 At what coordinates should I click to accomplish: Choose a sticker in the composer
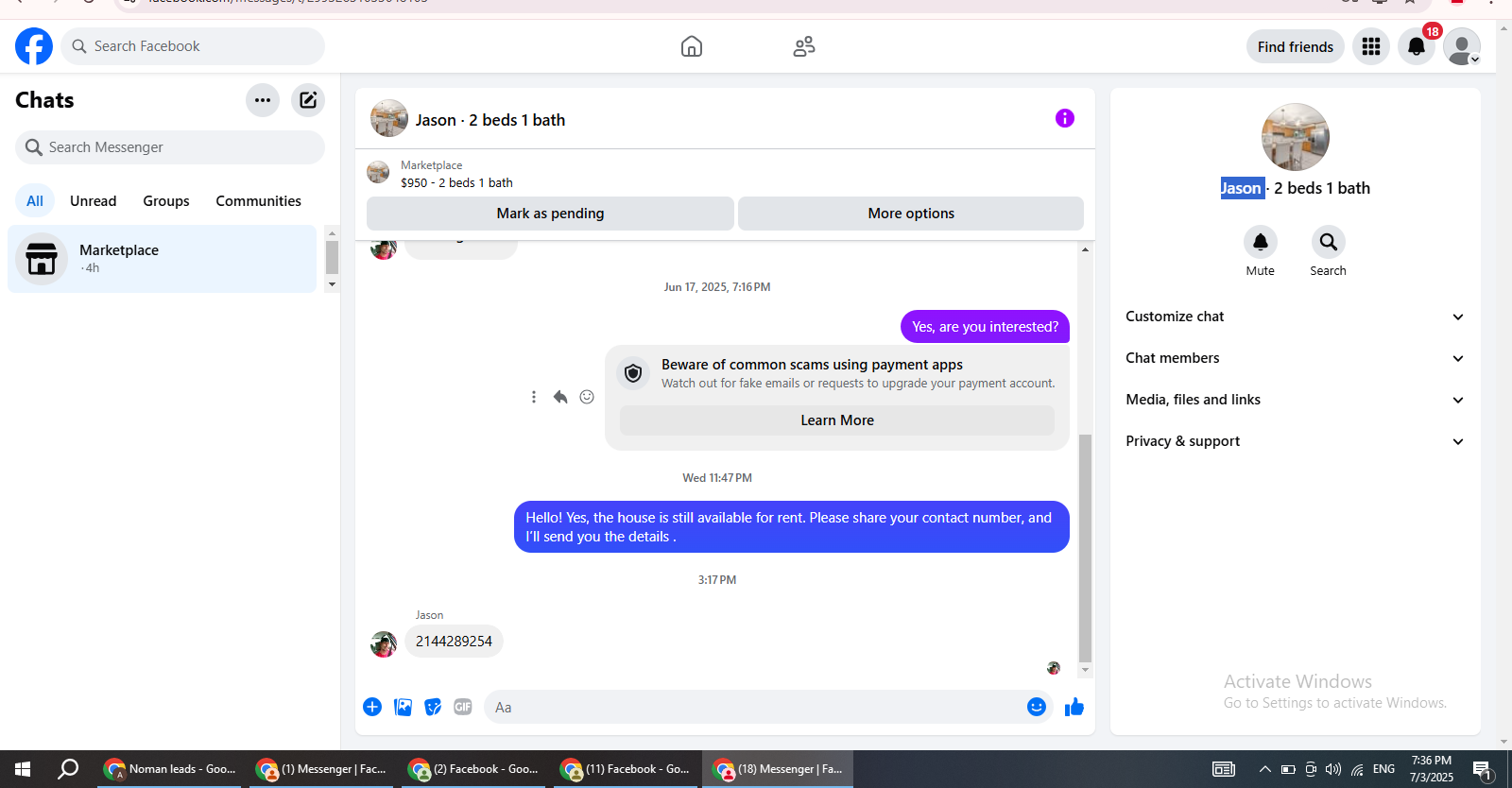(x=433, y=707)
